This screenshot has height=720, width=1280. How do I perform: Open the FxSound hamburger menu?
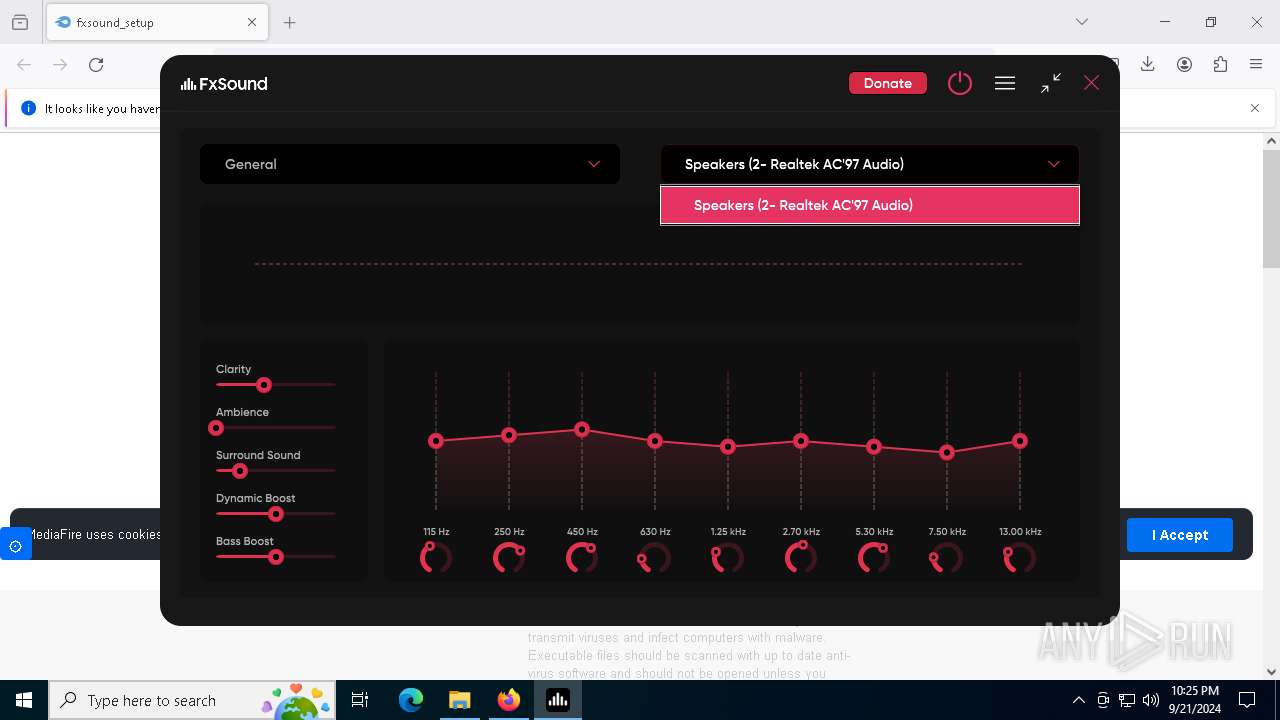pos(1005,84)
